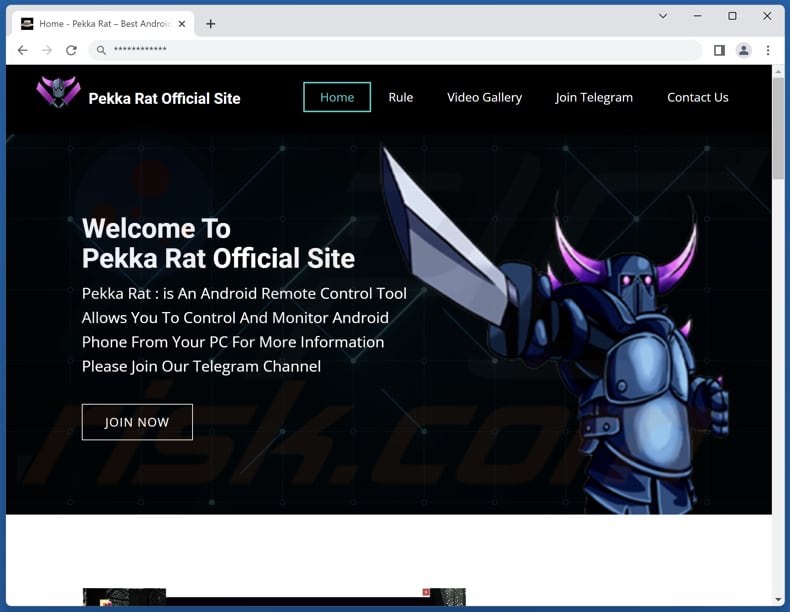Close the Pekka Rat browser tab
The width and height of the screenshot is (790, 612).
click(182, 24)
